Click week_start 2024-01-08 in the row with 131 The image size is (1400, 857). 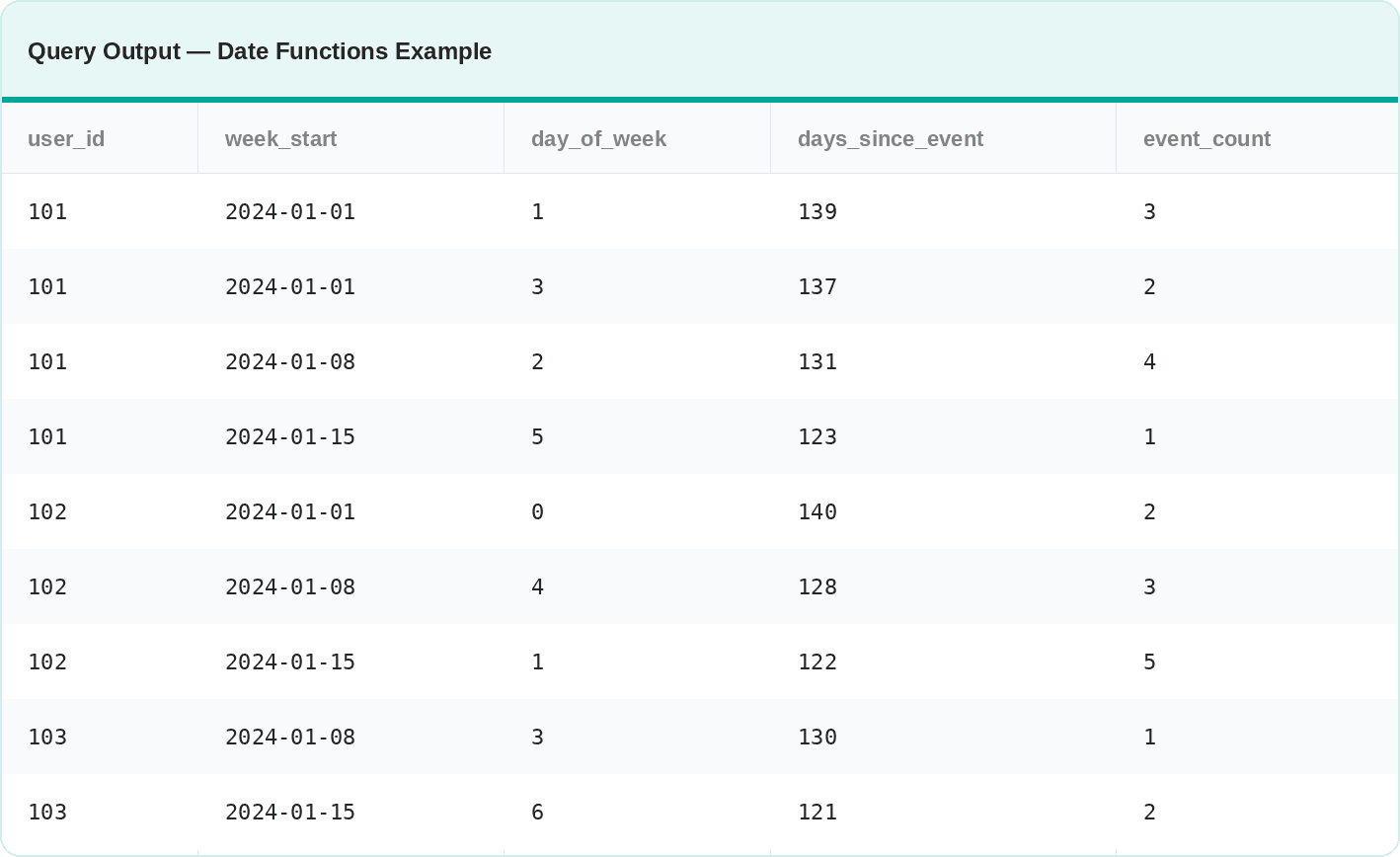click(290, 361)
